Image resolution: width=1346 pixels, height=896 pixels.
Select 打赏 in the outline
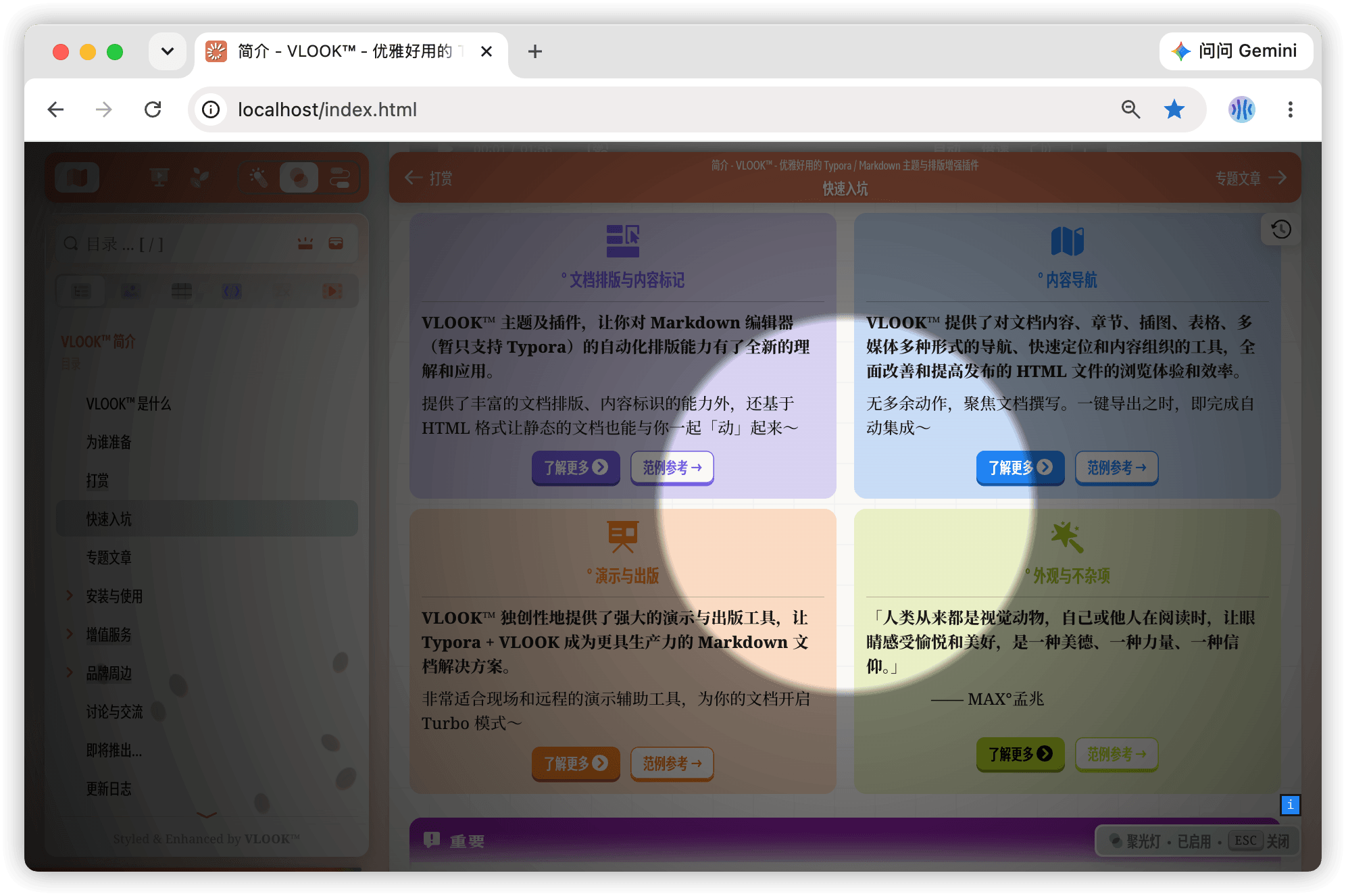pyautogui.click(x=97, y=481)
